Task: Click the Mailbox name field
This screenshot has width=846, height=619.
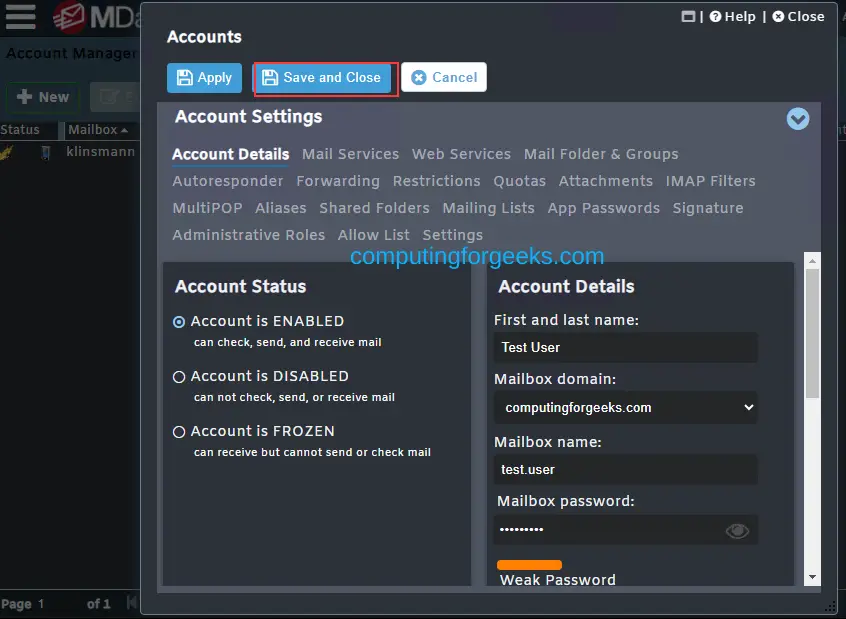Action: pos(625,470)
